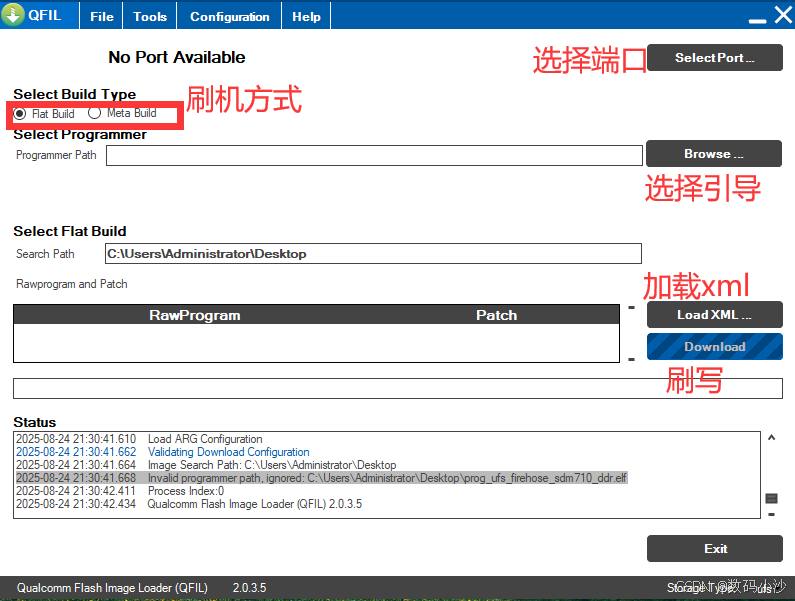Select the 'Qualcomm Flash Image Loader' log line
This screenshot has width=795, height=601.
[x=189, y=504]
